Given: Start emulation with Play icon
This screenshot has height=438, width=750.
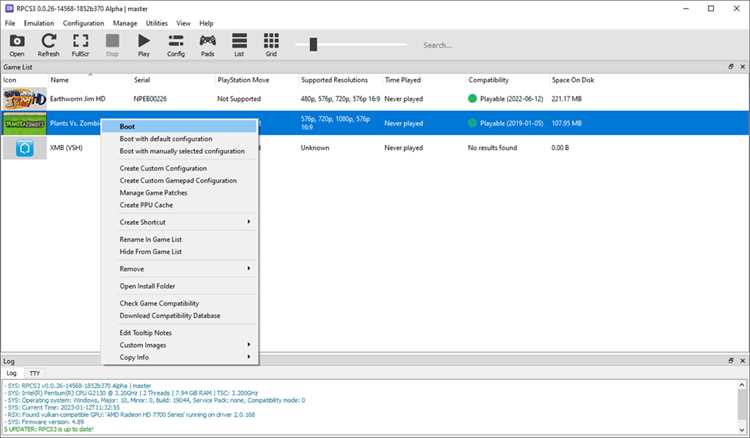Looking at the screenshot, I should (x=144, y=45).
